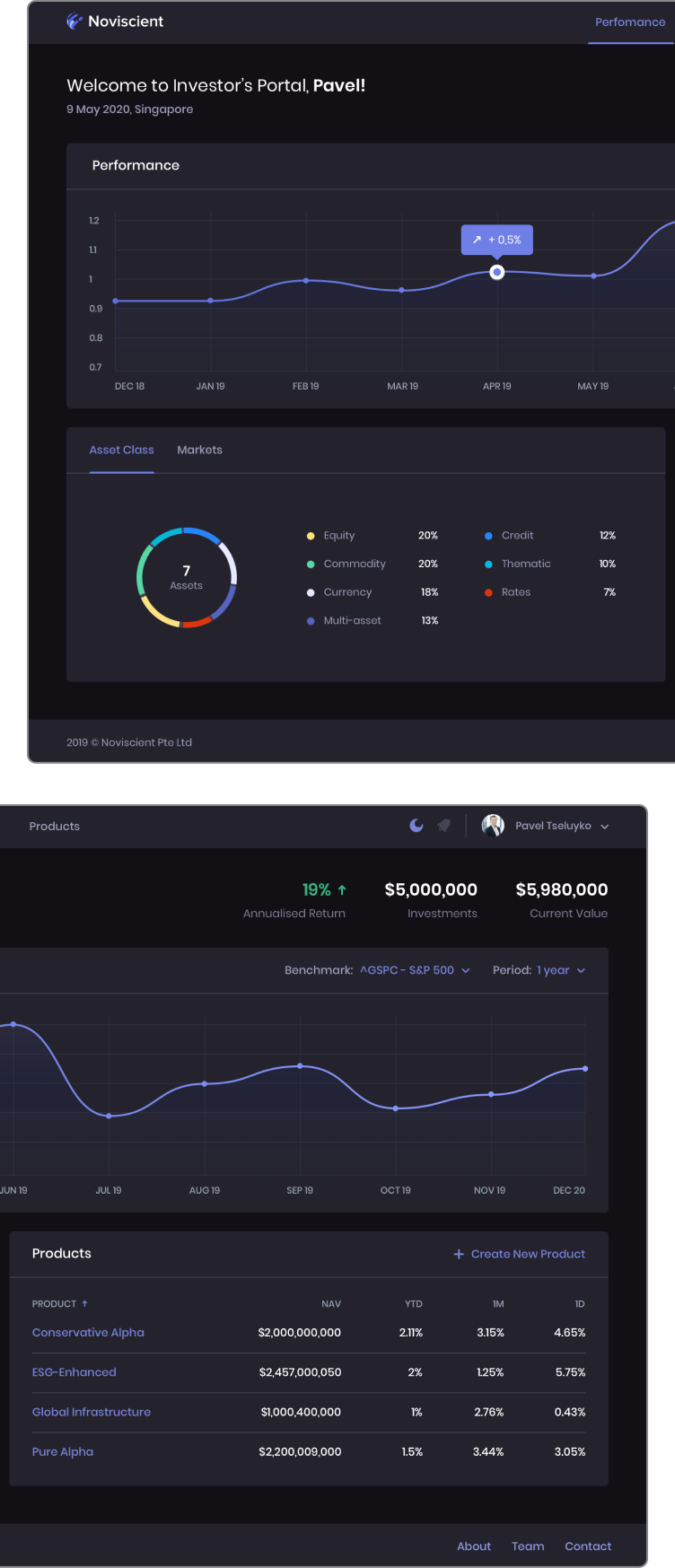Image resolution: width=675 pixels, height=1568 pixels.
Task: Click the +0,5% tooltip badge
Action: [497, 240]
